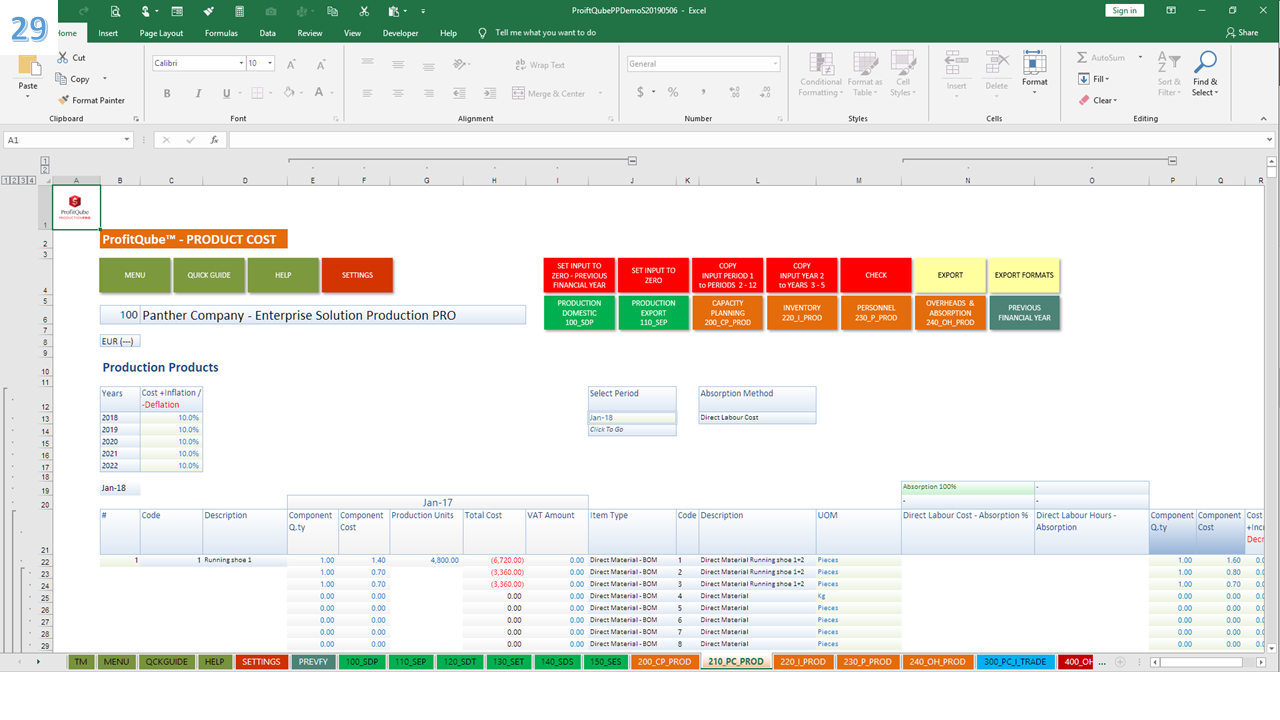
Task: Toggle Wrap Text
Action: (x=539, y=65)
